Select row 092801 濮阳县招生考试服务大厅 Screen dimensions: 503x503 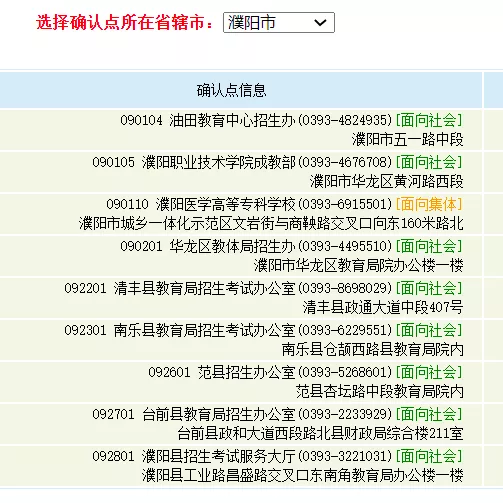tap(241, 466)
